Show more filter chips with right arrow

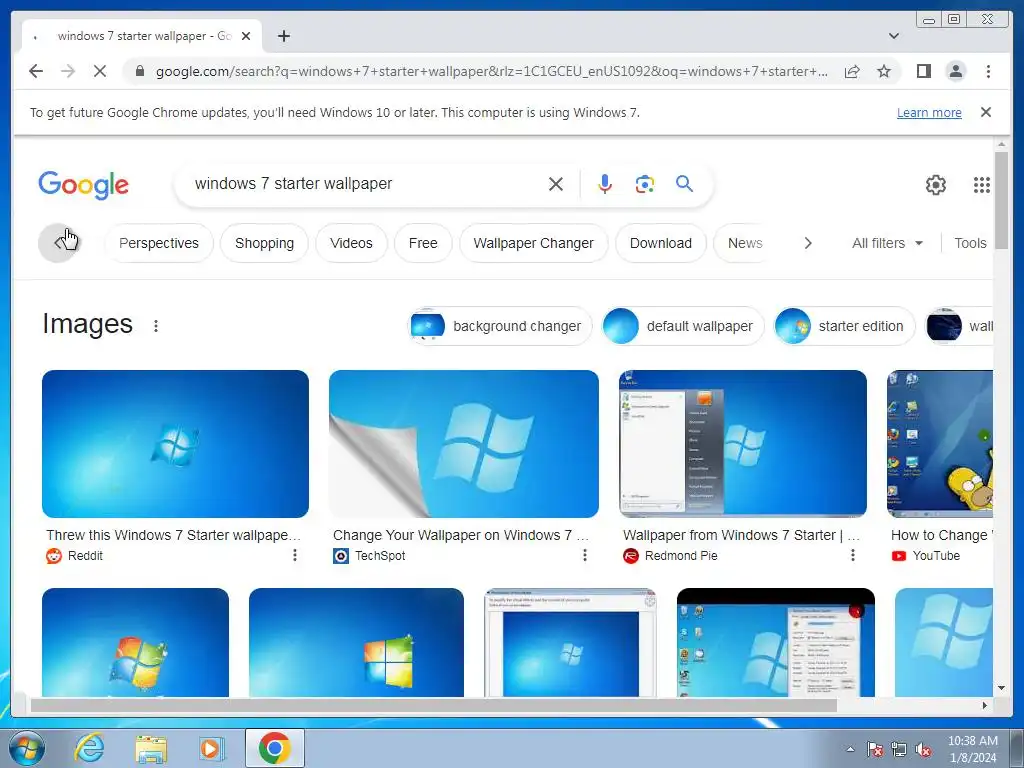[x=808, y=243]
